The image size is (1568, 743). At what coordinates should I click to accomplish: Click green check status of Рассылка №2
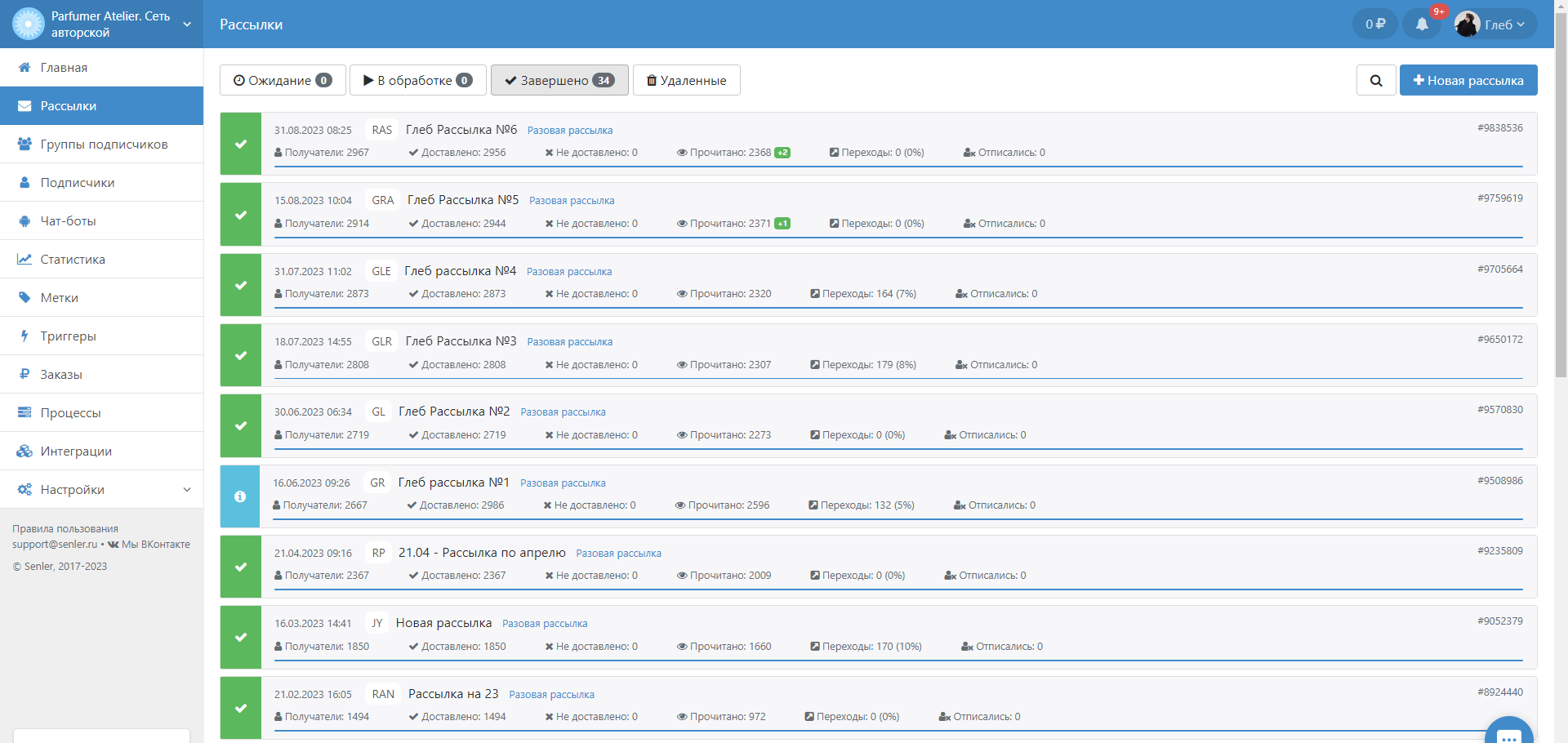[x=241, y=425]
